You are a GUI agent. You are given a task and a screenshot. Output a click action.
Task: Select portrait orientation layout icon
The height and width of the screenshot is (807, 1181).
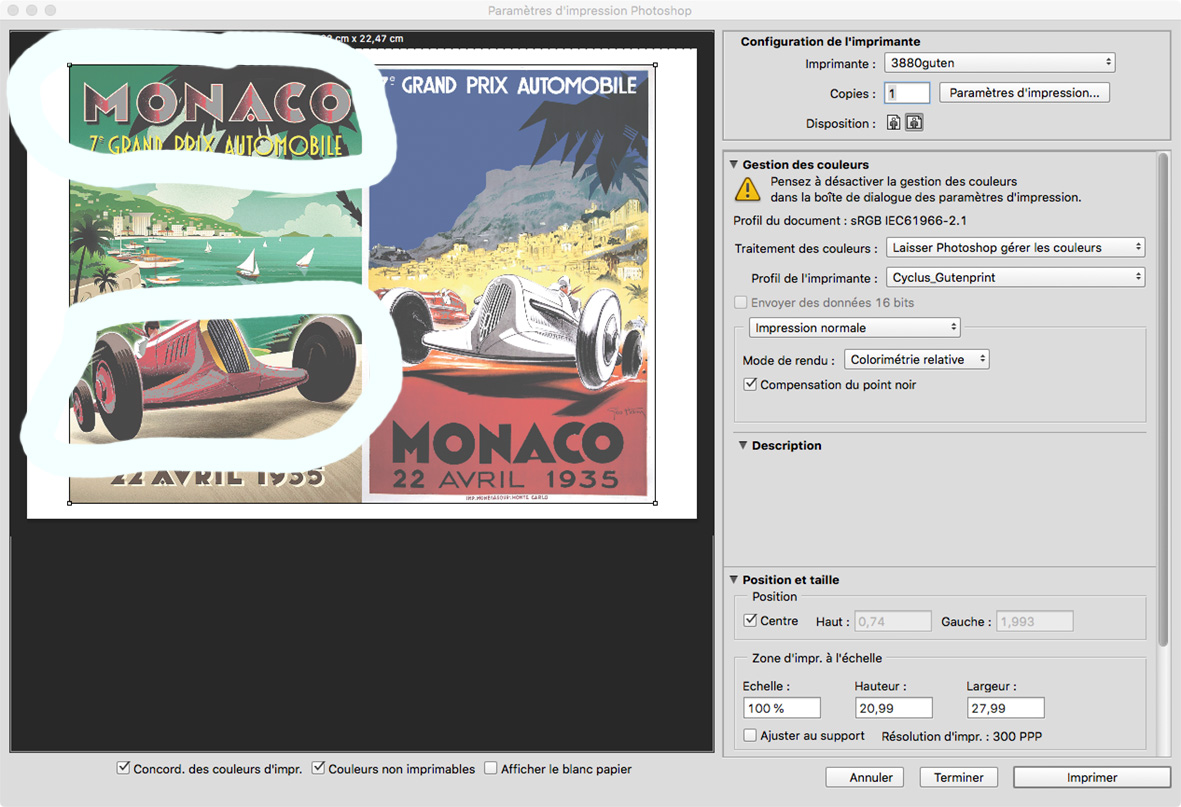pos(893,123)
